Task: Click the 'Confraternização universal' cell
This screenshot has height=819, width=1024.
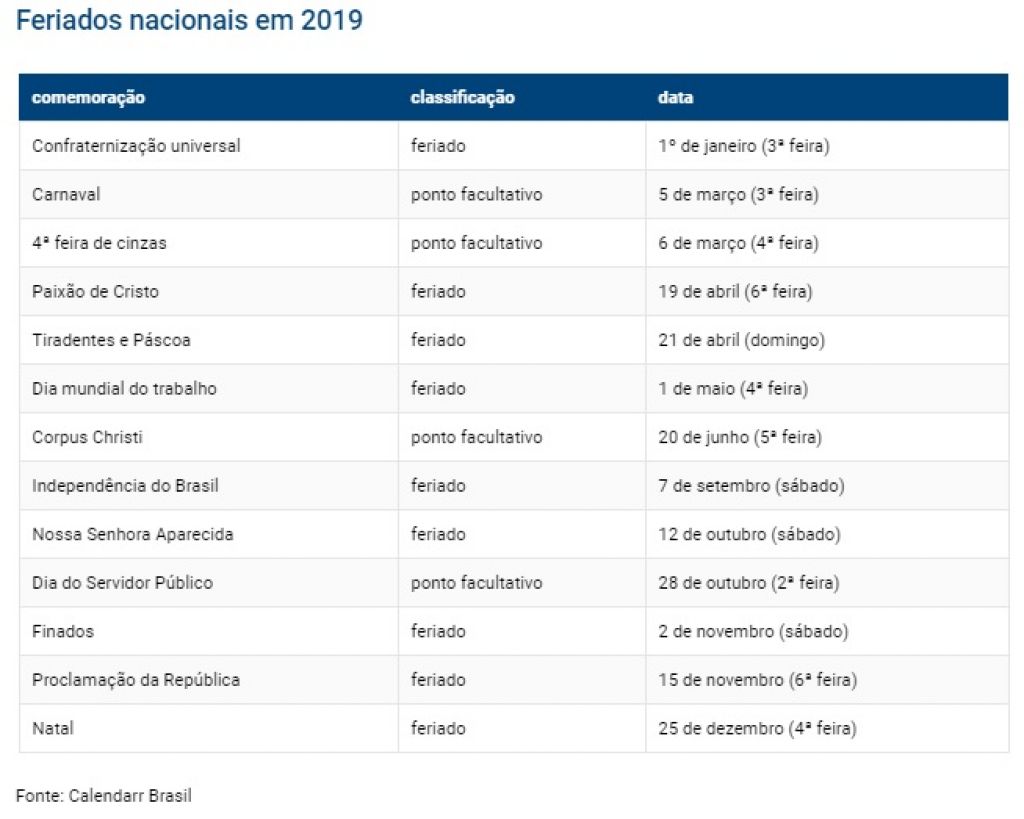Action: (136, 146)
